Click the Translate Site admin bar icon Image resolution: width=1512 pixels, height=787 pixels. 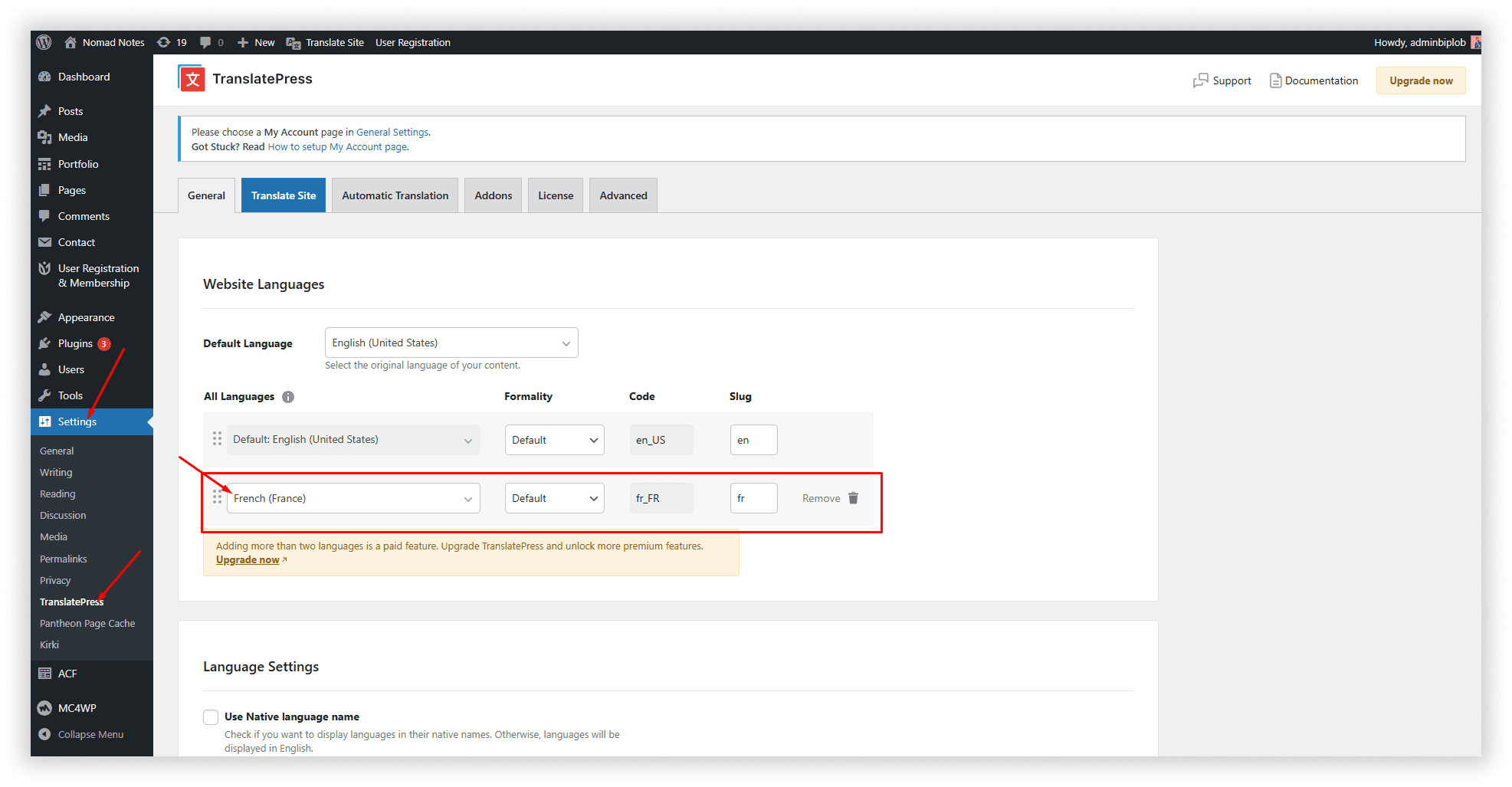[294, 43]
